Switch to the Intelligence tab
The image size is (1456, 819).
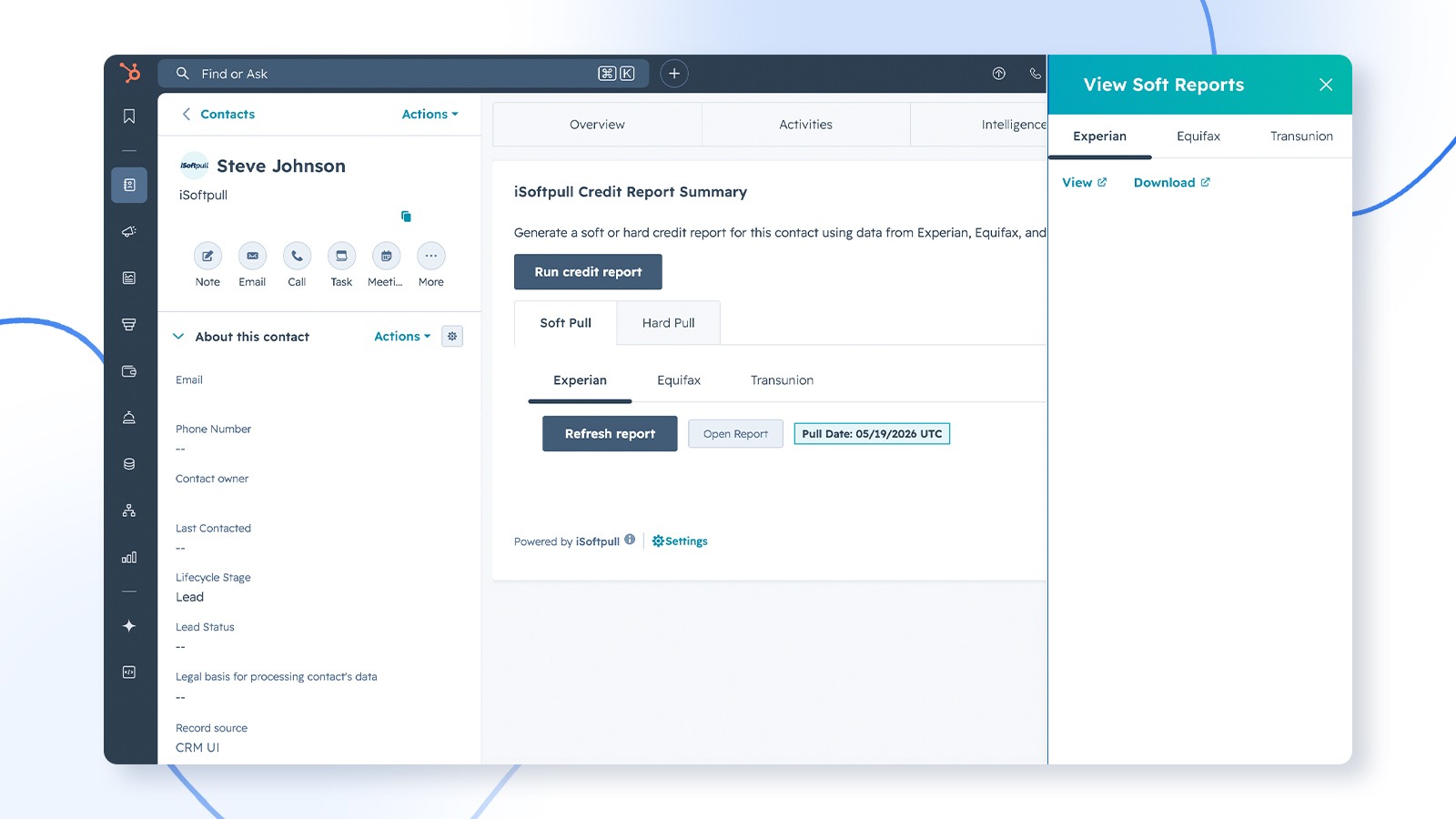(979, 125)
